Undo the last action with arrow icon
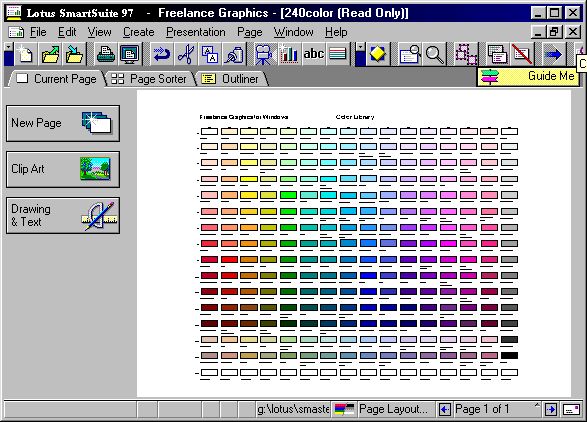This screenshot has width=587, height=422. [162, 54]
